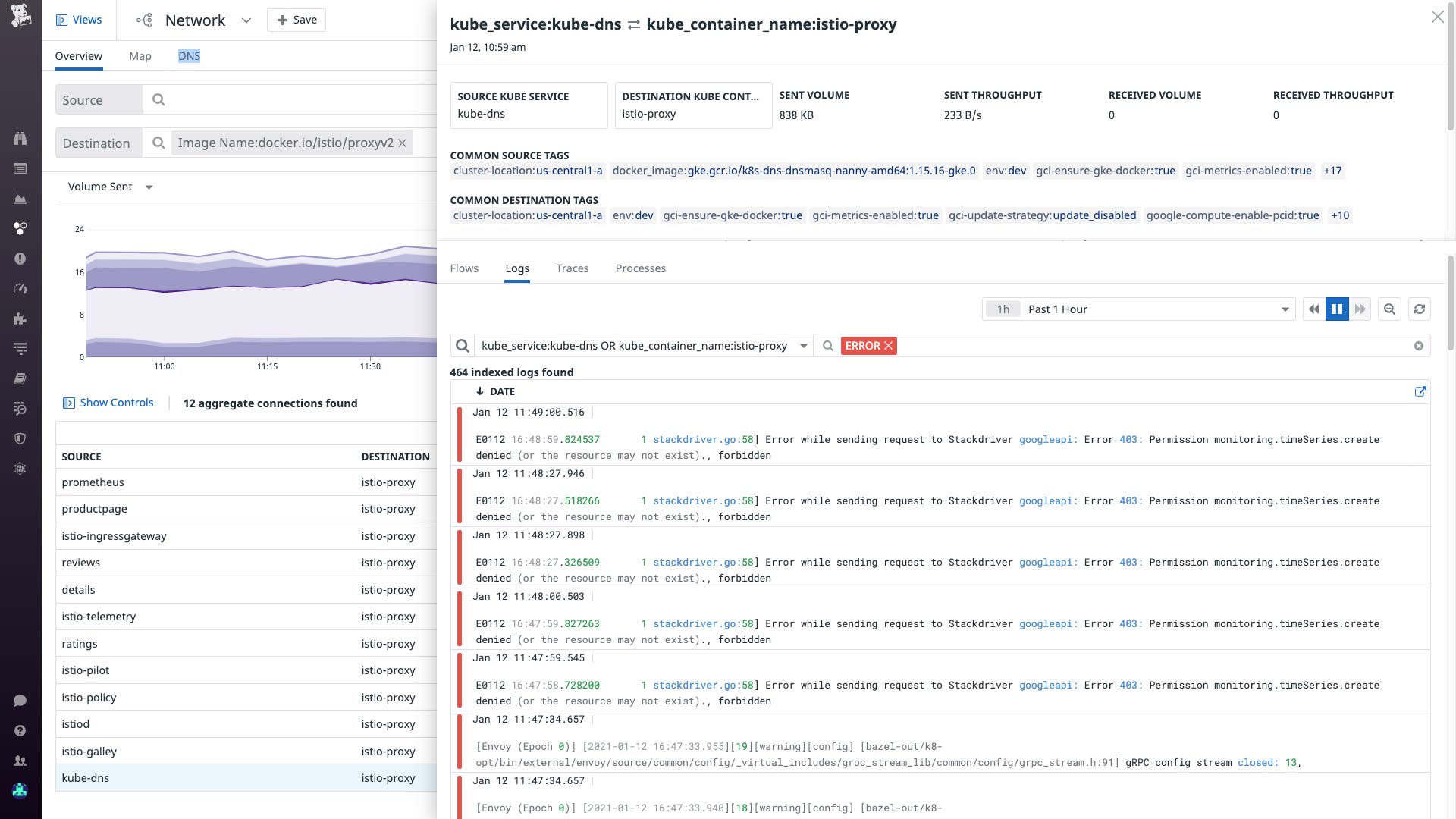The height and width of the screenshot is (819, 1456).
Task: Expand the +17 common source tags
Action: (1332, 171)
